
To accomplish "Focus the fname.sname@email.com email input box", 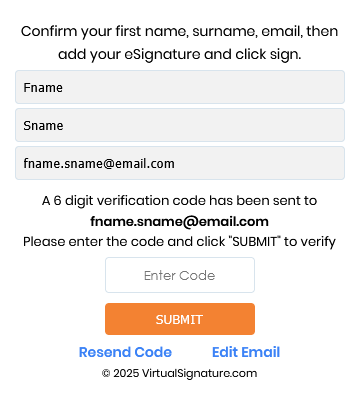I will [x=180, y=163].
